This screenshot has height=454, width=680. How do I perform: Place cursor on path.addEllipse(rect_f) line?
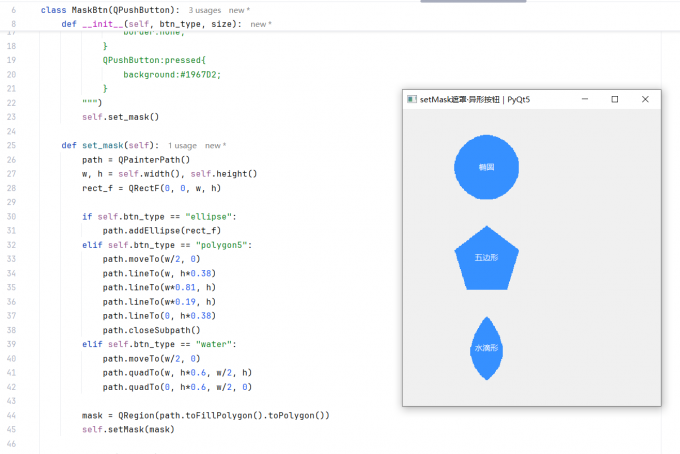coord(162,231)
